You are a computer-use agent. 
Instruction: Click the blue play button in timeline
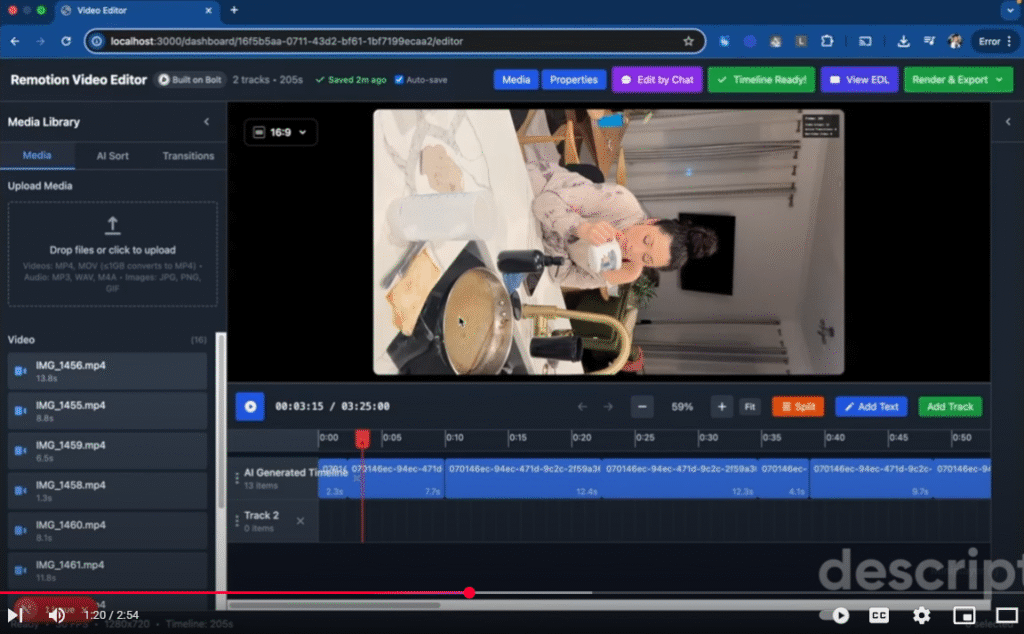pyautogui.click(x=250, y=407)
